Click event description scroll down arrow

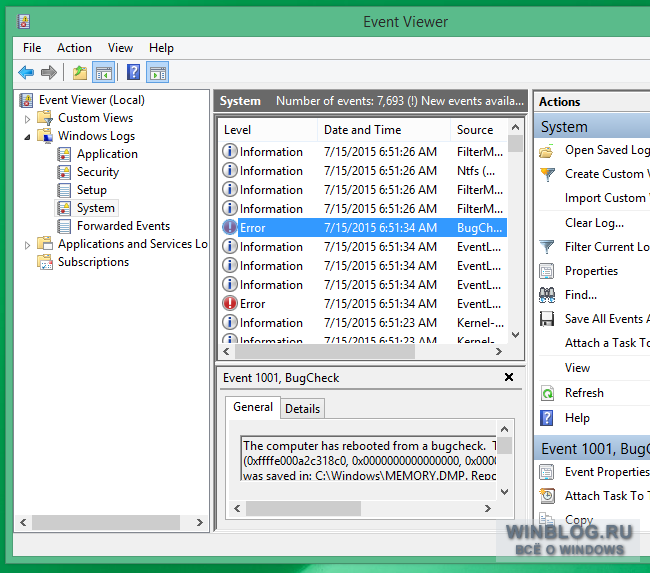click(504, 492)
